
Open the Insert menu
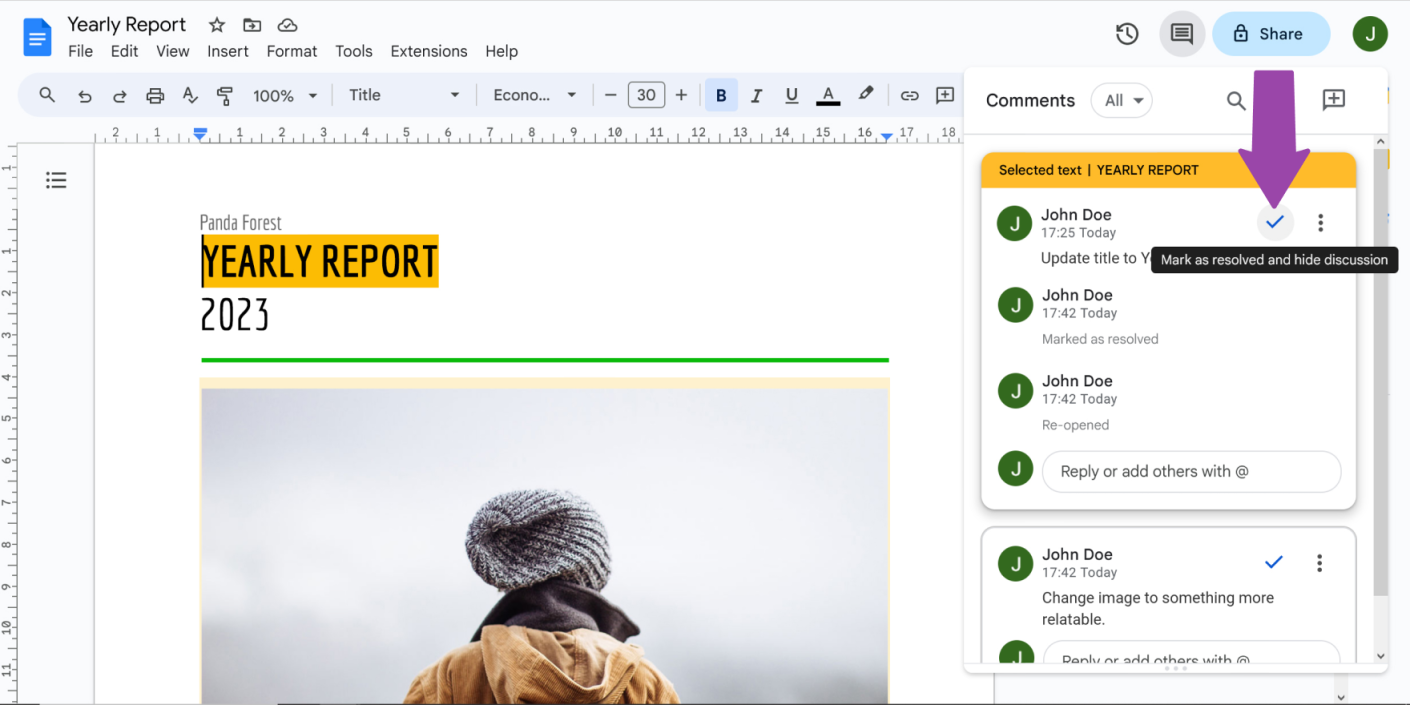click(x=228, y=51)
